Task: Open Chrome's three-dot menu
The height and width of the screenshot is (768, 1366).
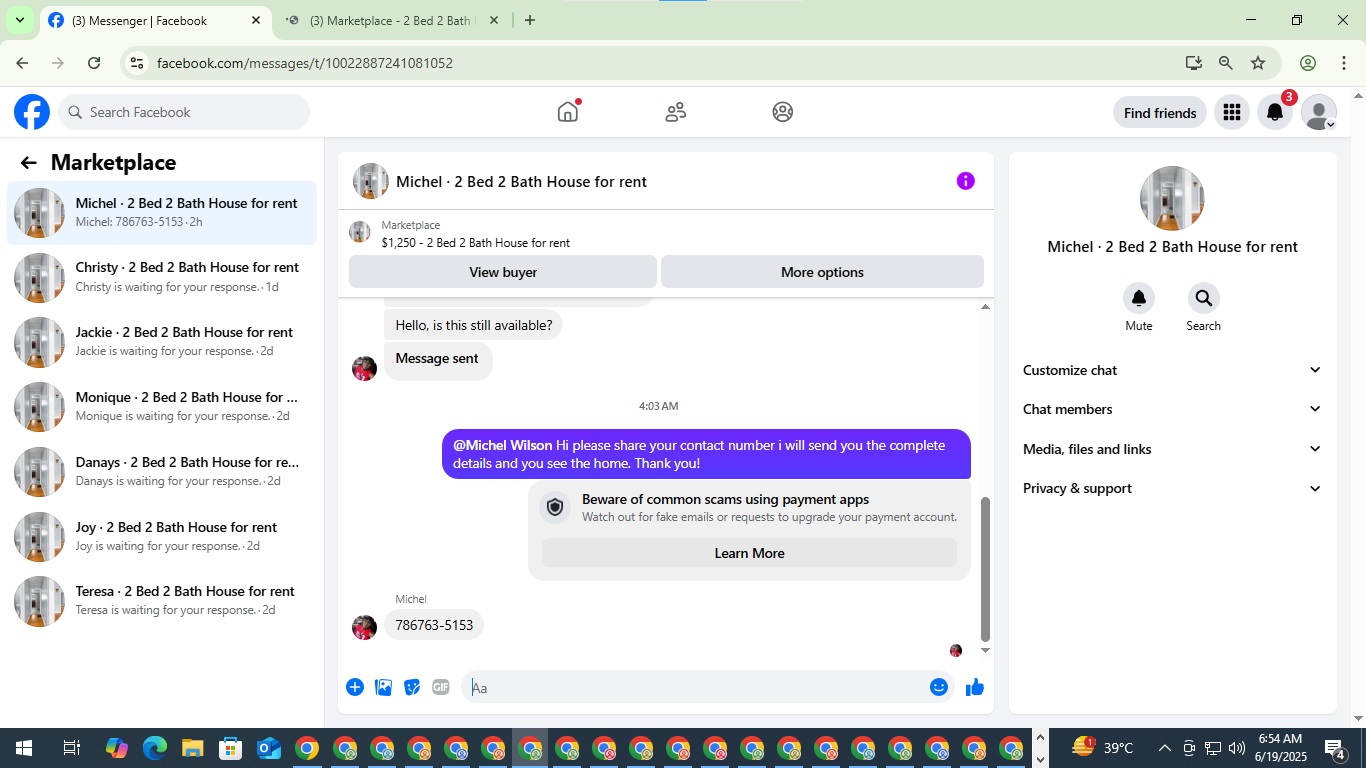Action: (1343, 63)
